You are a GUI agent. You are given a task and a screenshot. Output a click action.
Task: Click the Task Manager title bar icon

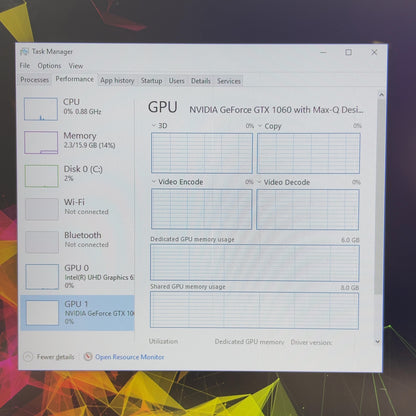(24, 52)
